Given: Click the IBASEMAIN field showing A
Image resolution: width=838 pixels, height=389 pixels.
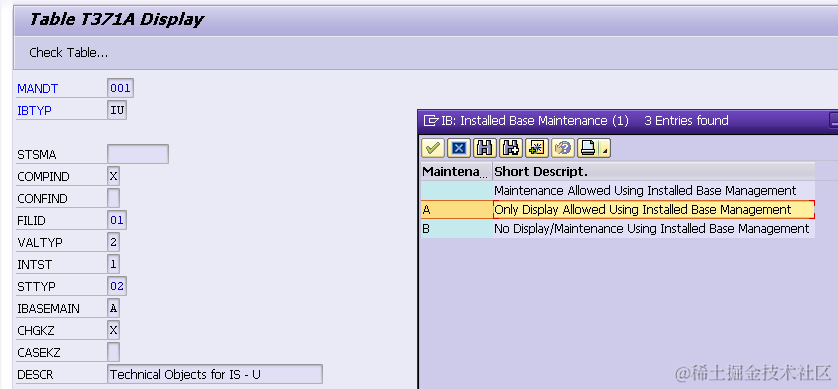Looking at the screenshot, I should pos(113,308).
